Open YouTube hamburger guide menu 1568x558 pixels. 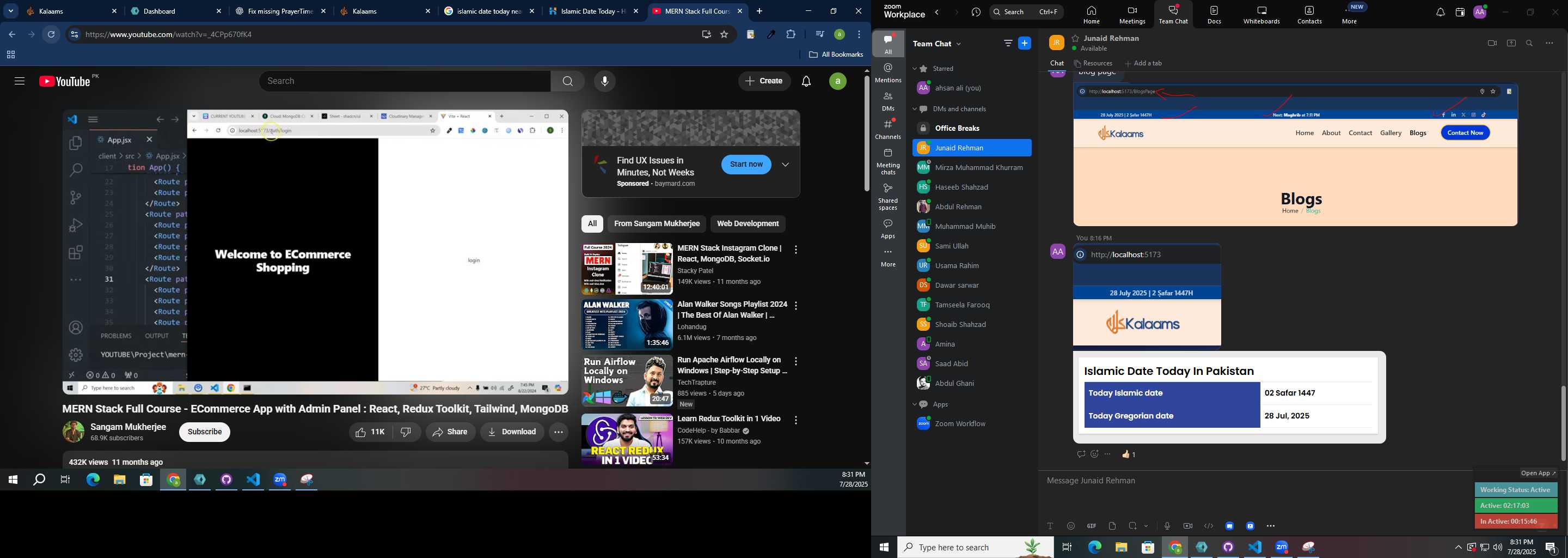[20, 81]
